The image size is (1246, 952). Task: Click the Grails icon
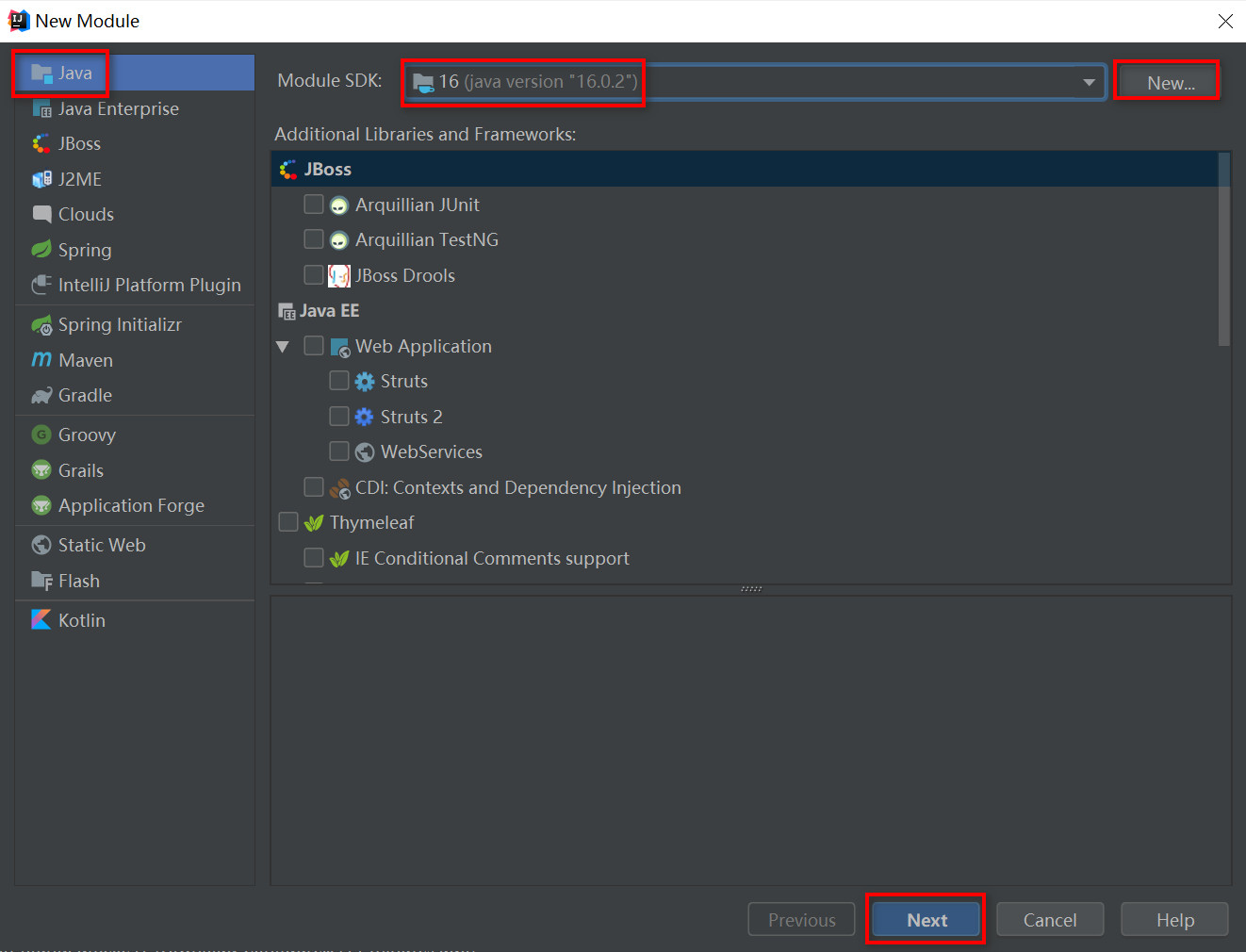click(x=41, y=470)
